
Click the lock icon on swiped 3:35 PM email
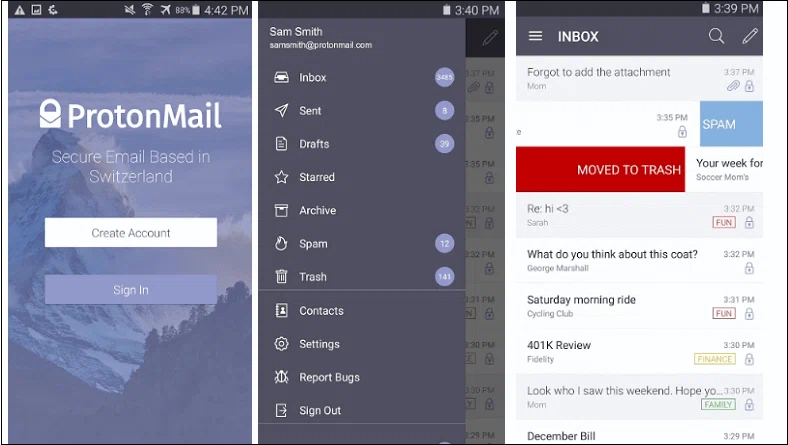[682, 132]
